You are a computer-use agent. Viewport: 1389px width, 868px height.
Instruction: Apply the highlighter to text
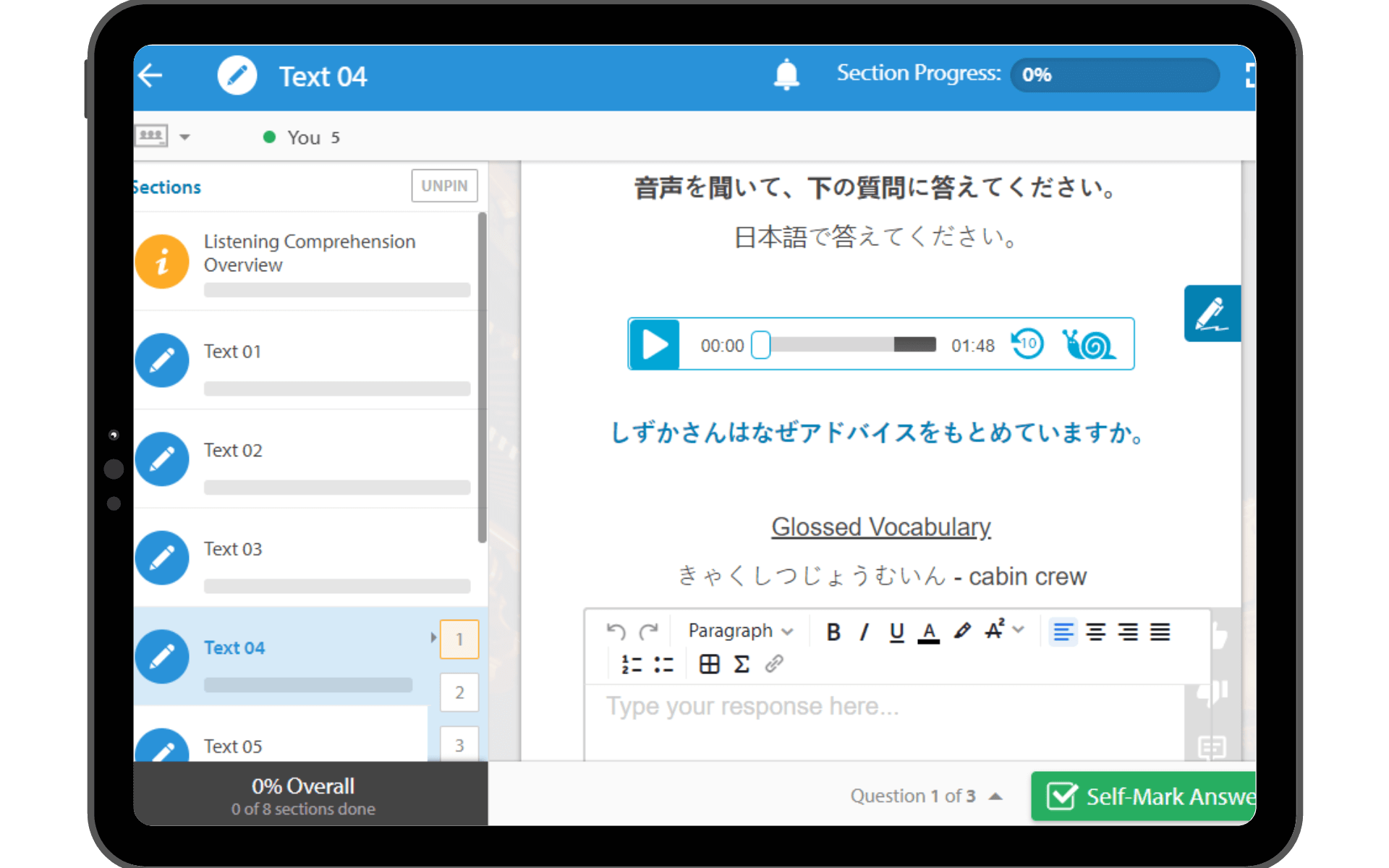[961, 631]
